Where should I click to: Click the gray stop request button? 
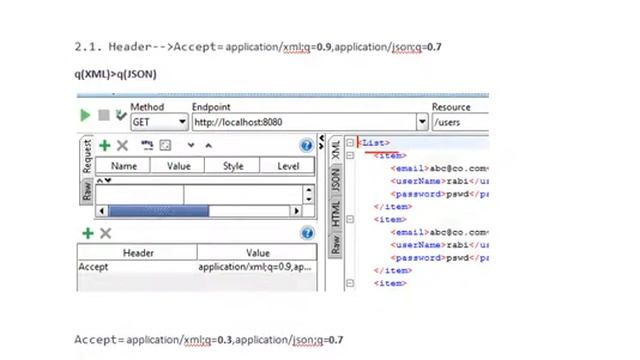(104, 115)
